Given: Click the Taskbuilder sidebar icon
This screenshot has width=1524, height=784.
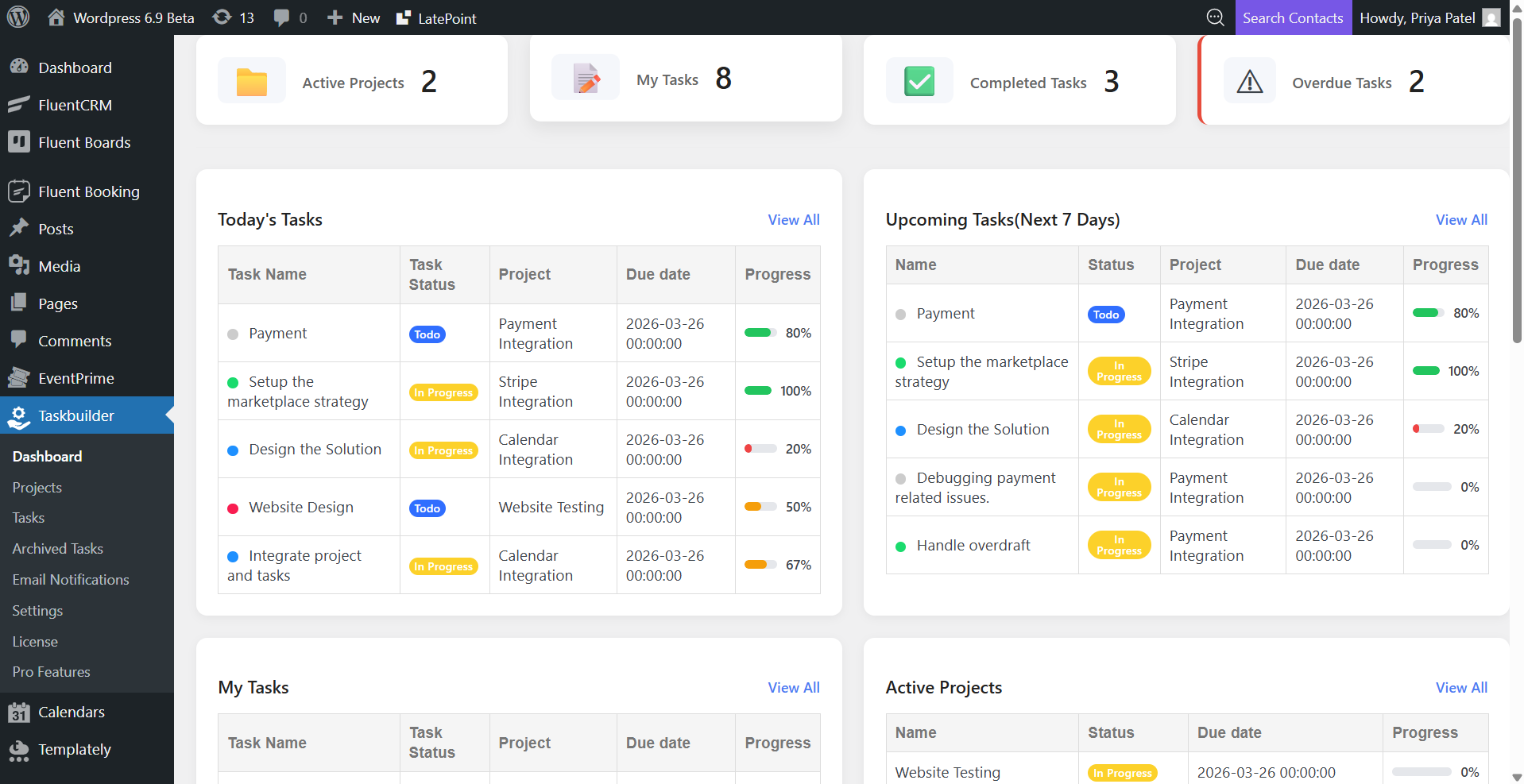Looking at the screenshot, I should (19, 415).
